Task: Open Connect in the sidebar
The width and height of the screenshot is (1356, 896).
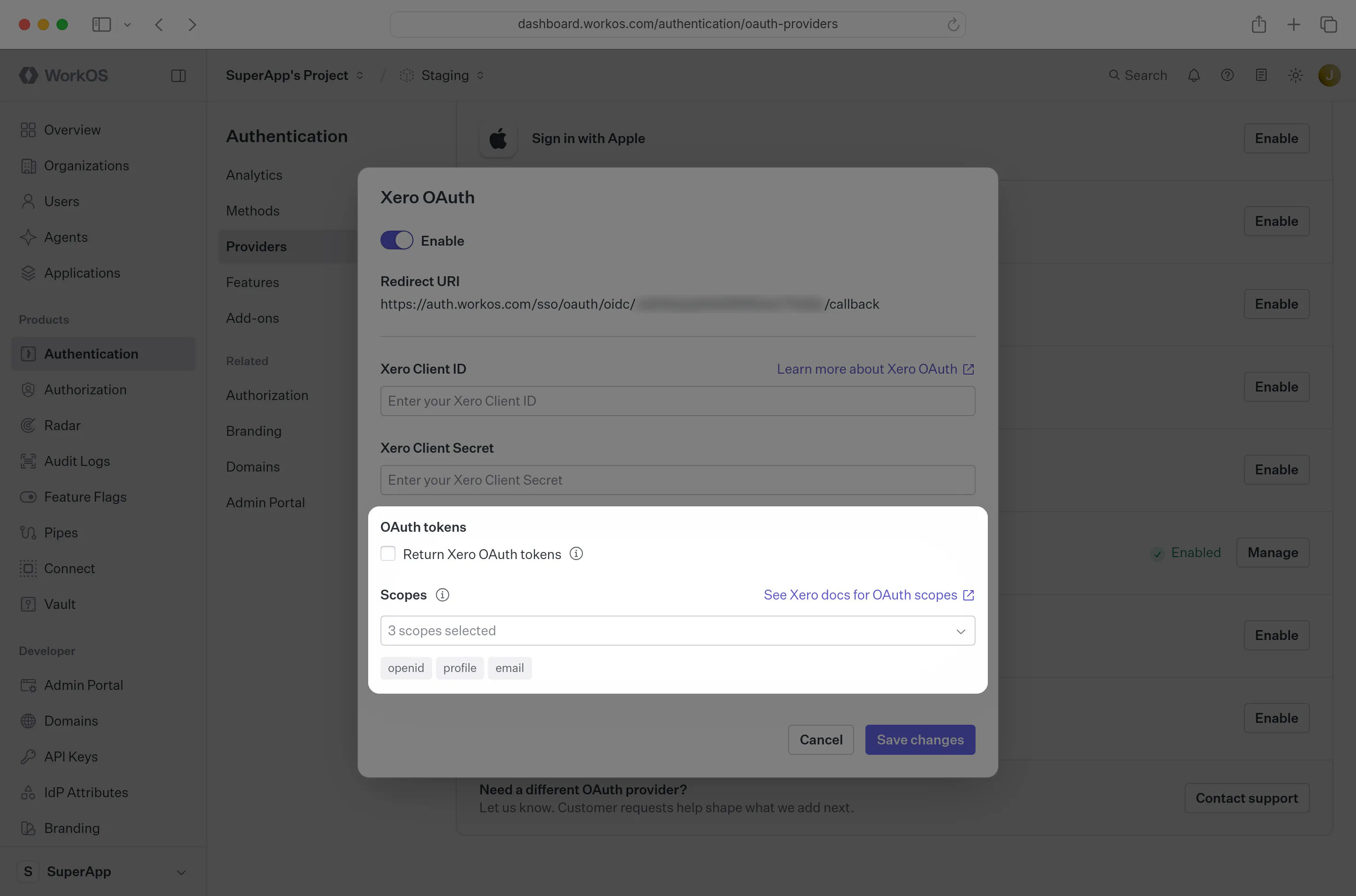Action: pyautogui.click(x=103, y=568)
